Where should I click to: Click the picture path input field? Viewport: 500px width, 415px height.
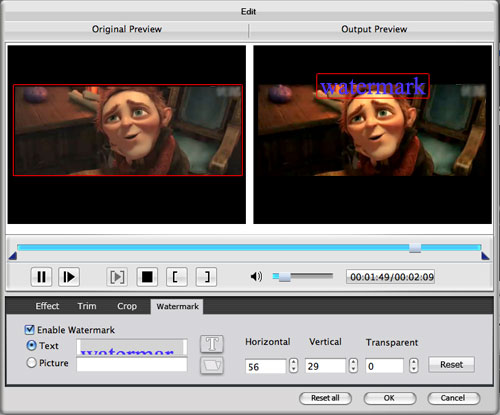coord(132,364)
